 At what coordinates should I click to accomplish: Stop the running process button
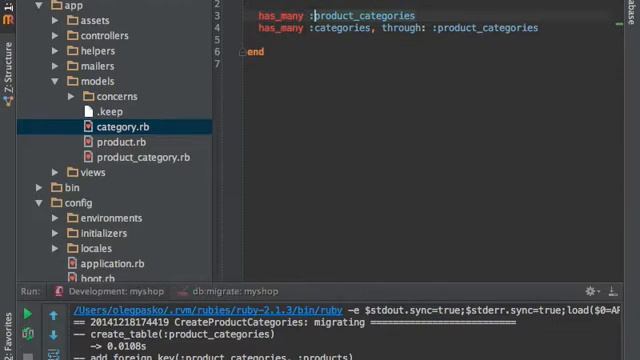28,356
